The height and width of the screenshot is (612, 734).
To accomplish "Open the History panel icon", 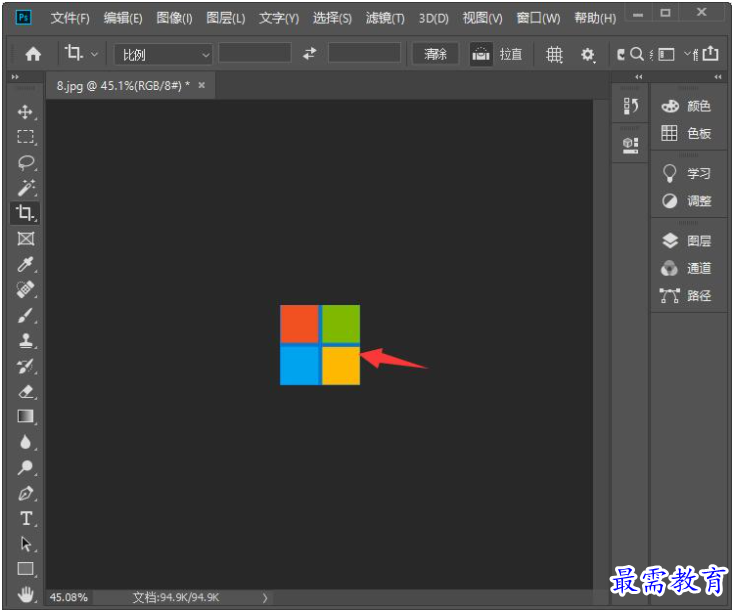I will (x=630, y=106).
